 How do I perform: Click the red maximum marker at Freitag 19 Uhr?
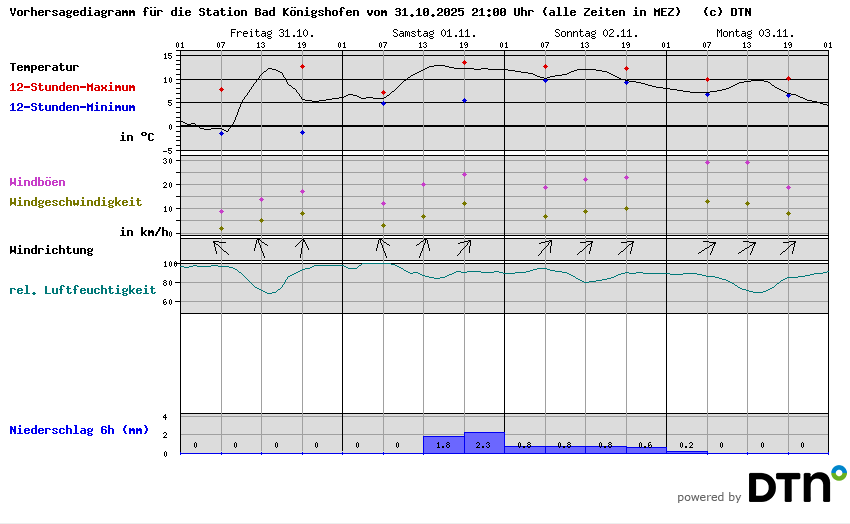coord(302,67)
